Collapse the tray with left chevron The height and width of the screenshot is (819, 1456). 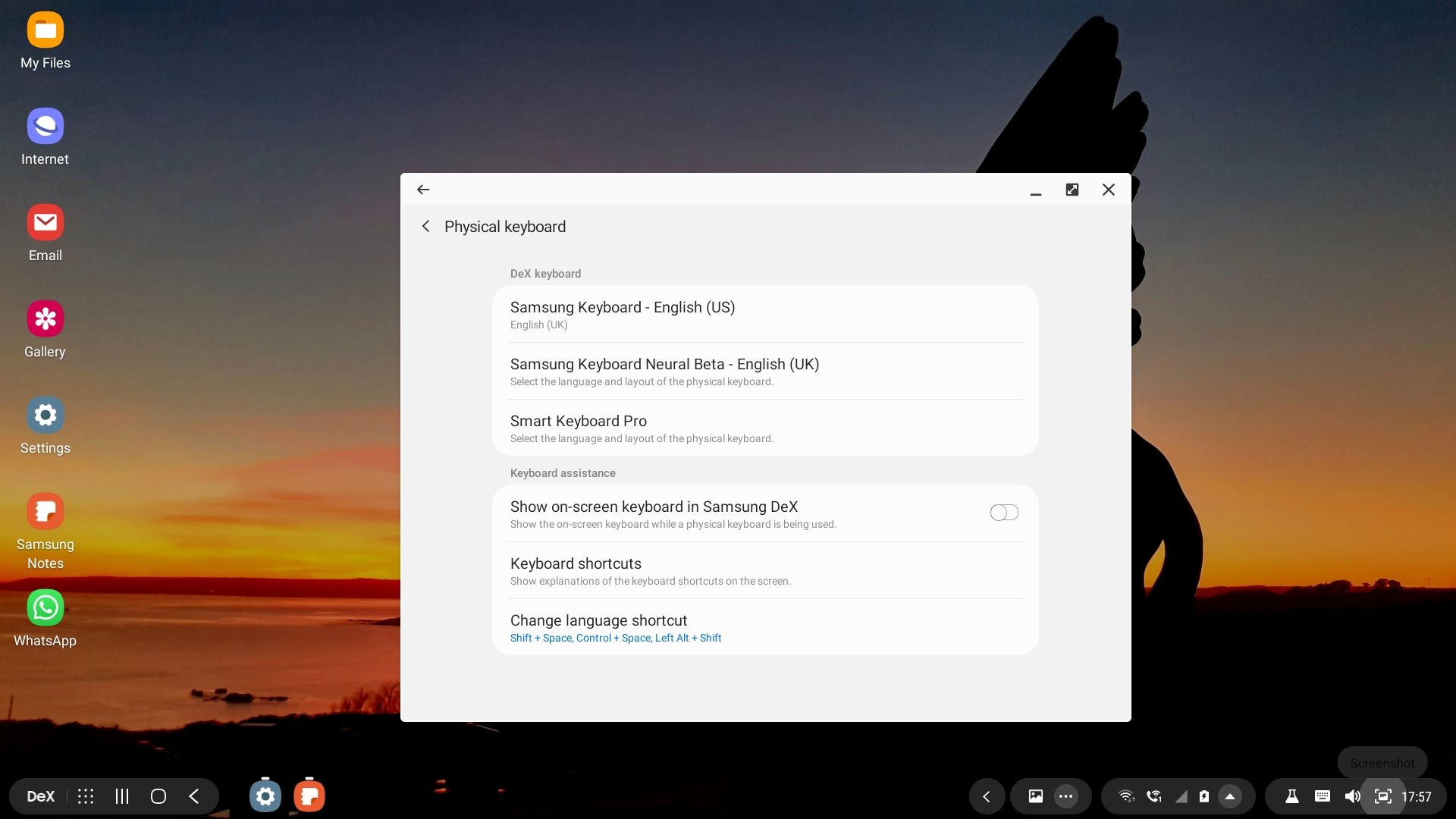point(987,796)
